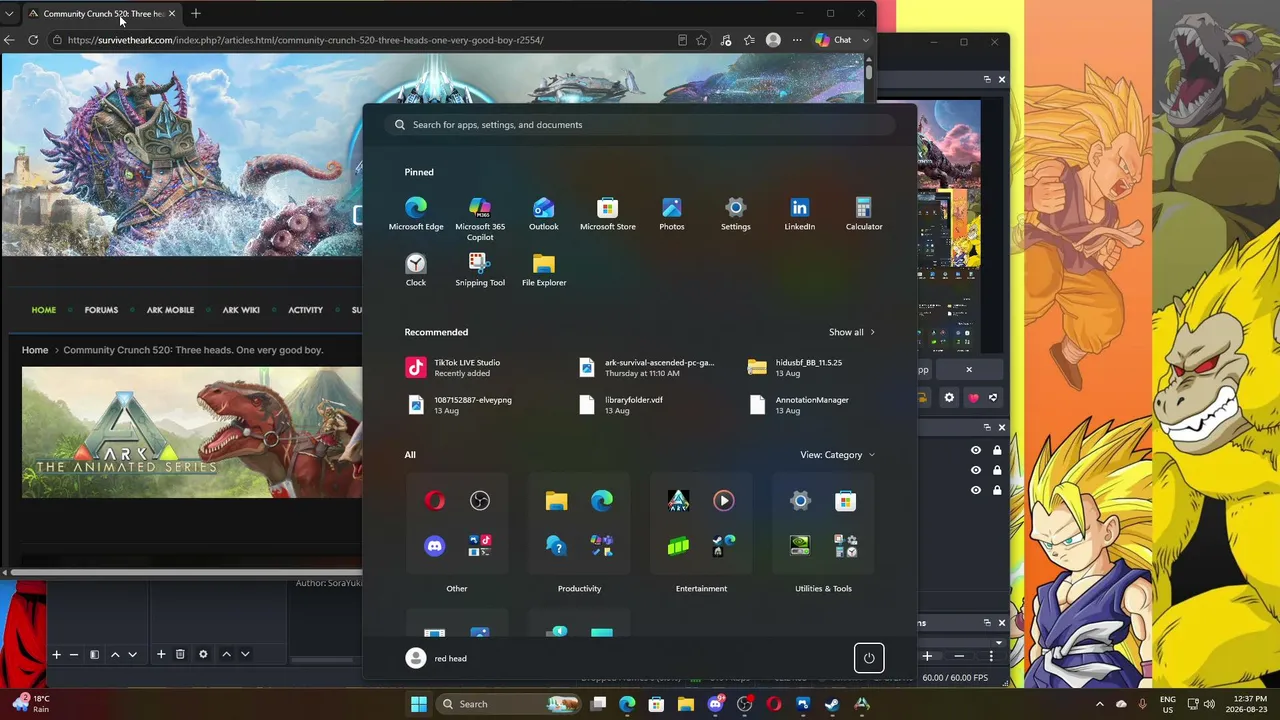1280x720 pixels.
Task: Open Microsoft Edge from pinned apps
Action: click(416, 213)
